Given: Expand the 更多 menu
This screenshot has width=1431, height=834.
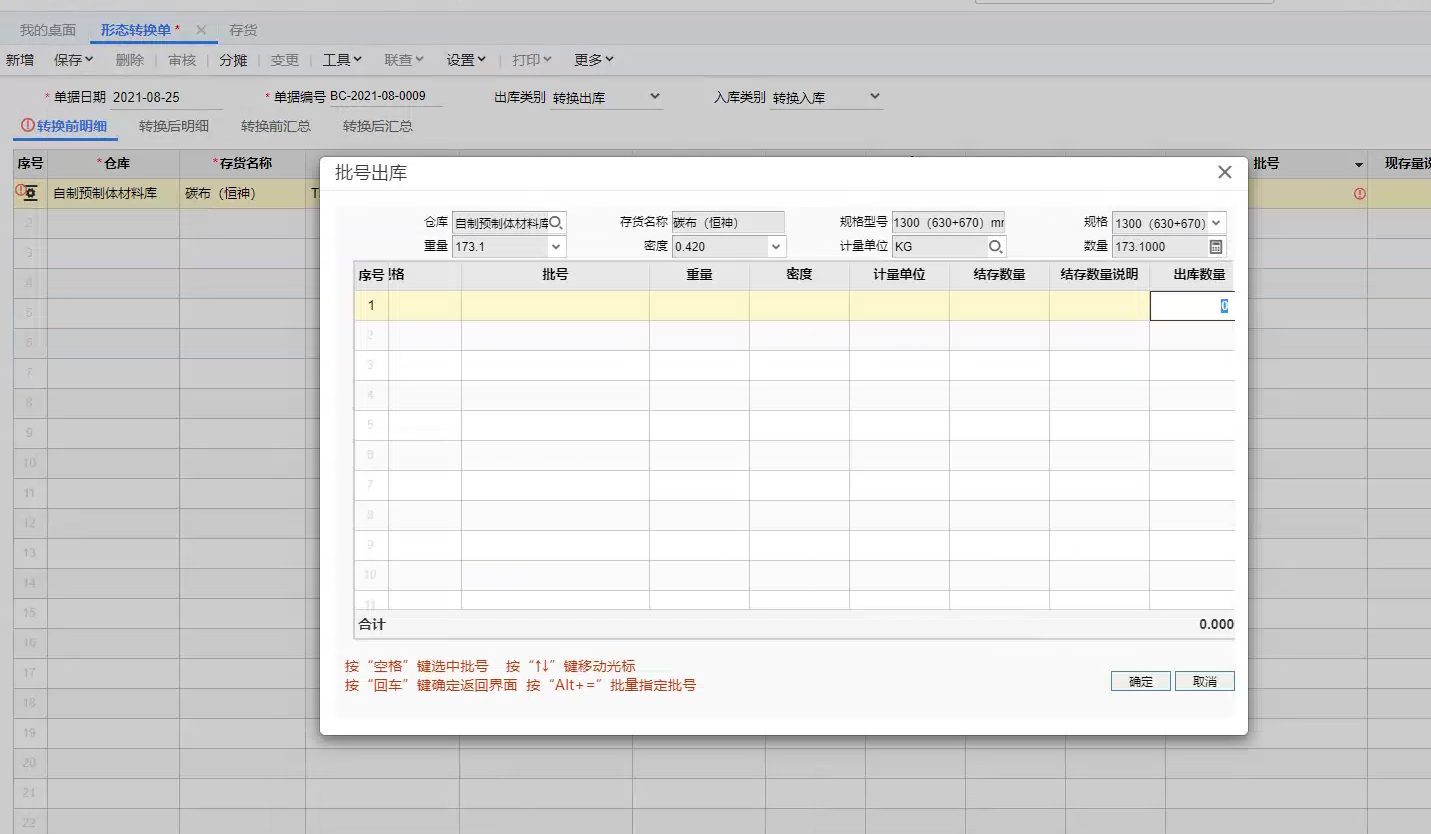Looking at the screenshot, I should (594, 60).
